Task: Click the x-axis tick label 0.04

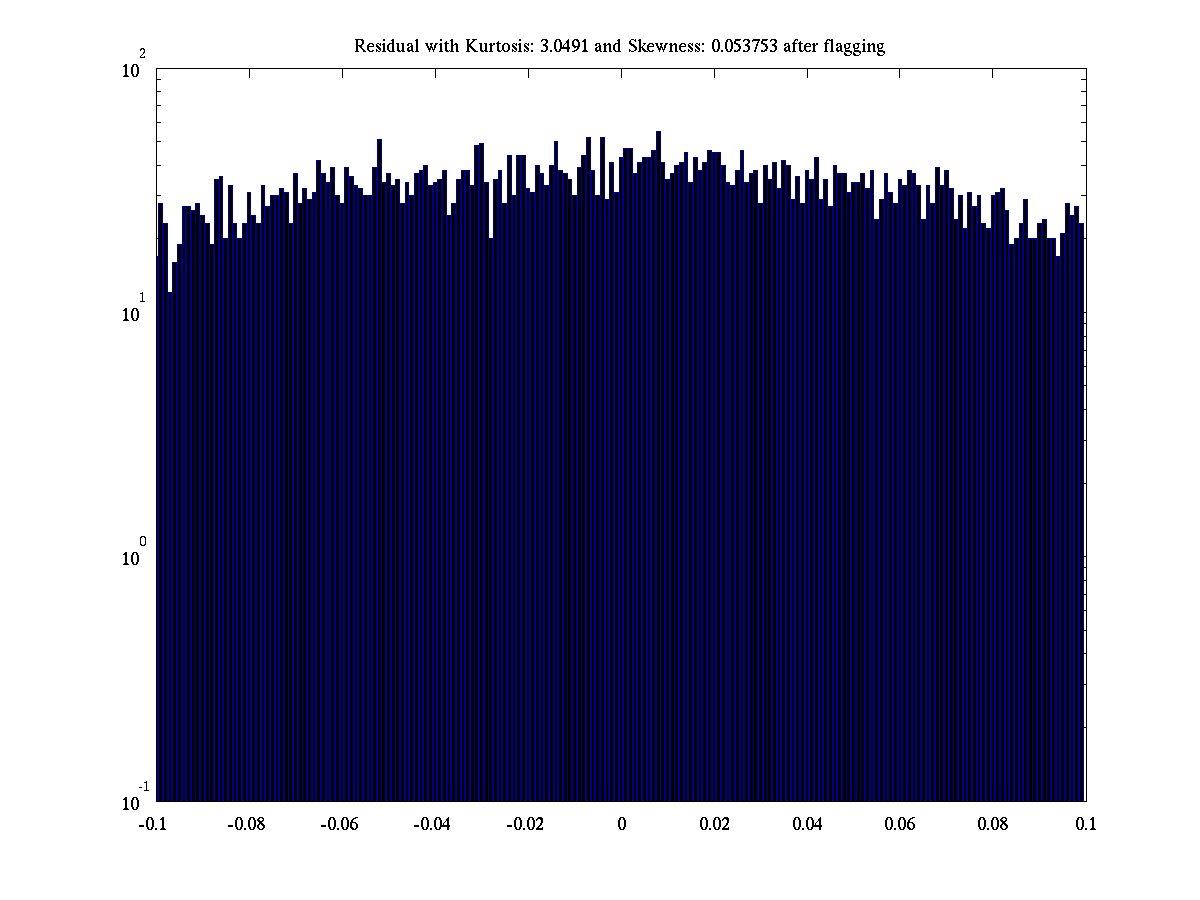Action: coord(807,824)
